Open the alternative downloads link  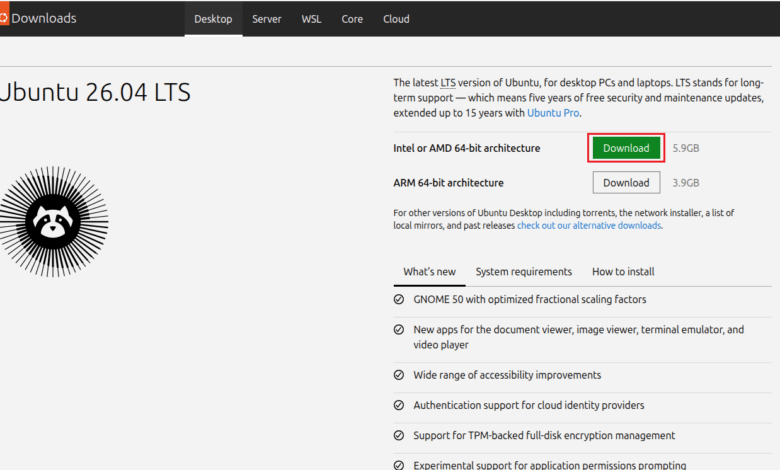pyautogui.click(x=589, y=225)
